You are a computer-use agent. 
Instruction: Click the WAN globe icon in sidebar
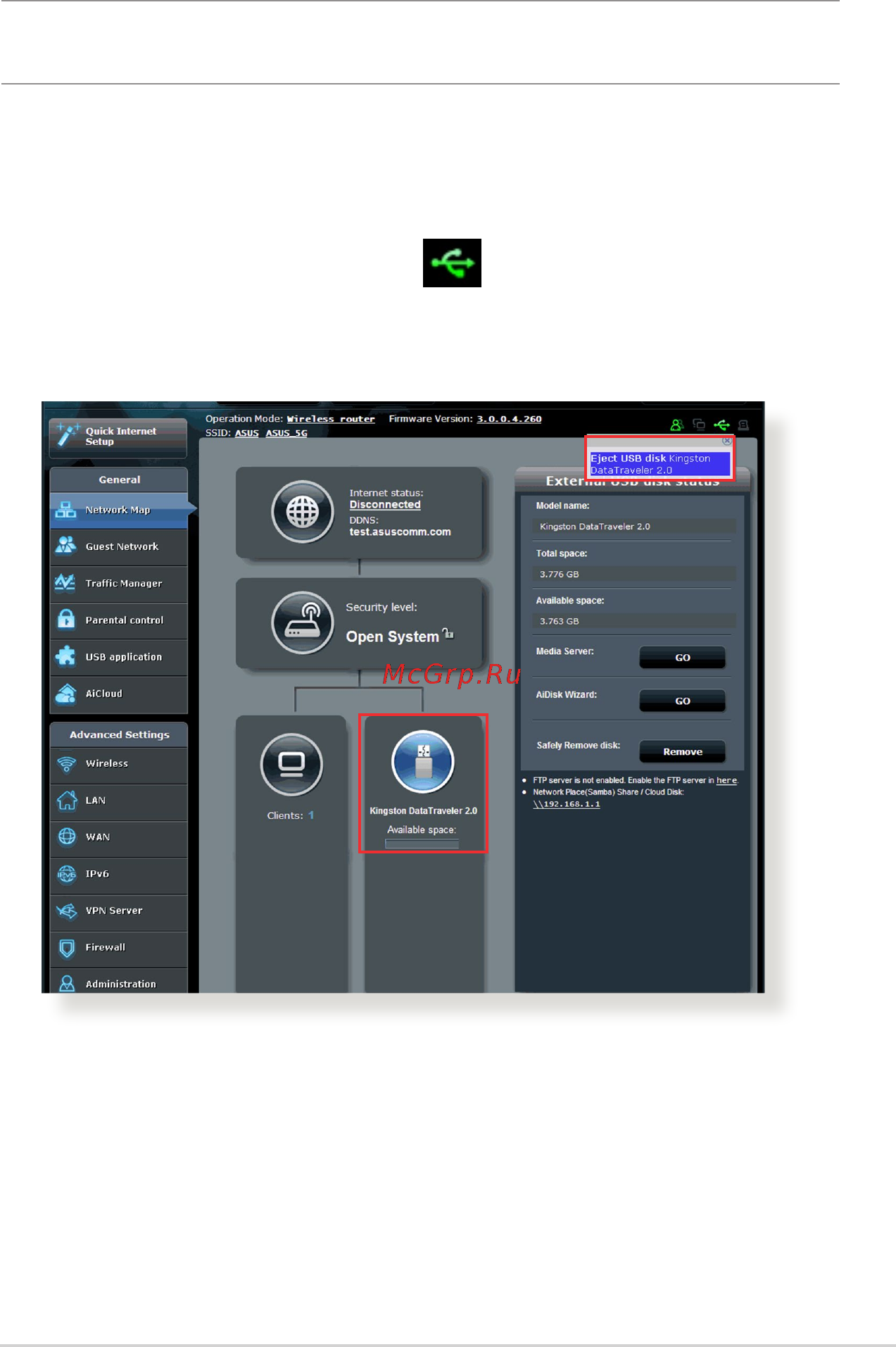pos(67,837)
